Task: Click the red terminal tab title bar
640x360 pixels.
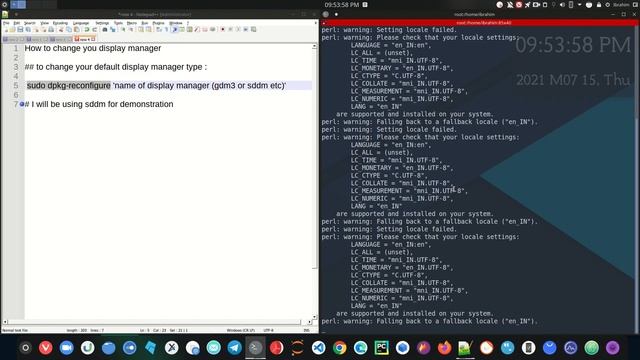Action: (x=478, y=23)
